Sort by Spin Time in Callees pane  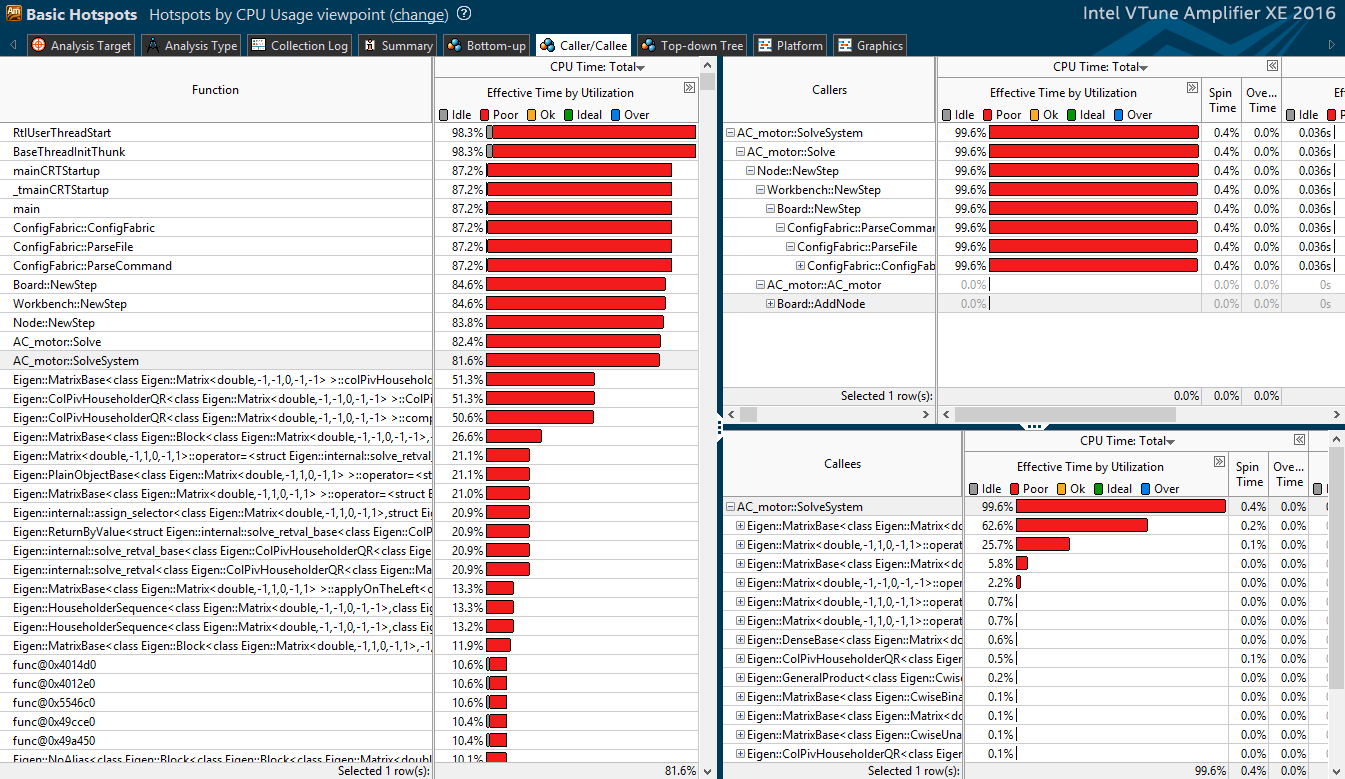click(1248, 475)
